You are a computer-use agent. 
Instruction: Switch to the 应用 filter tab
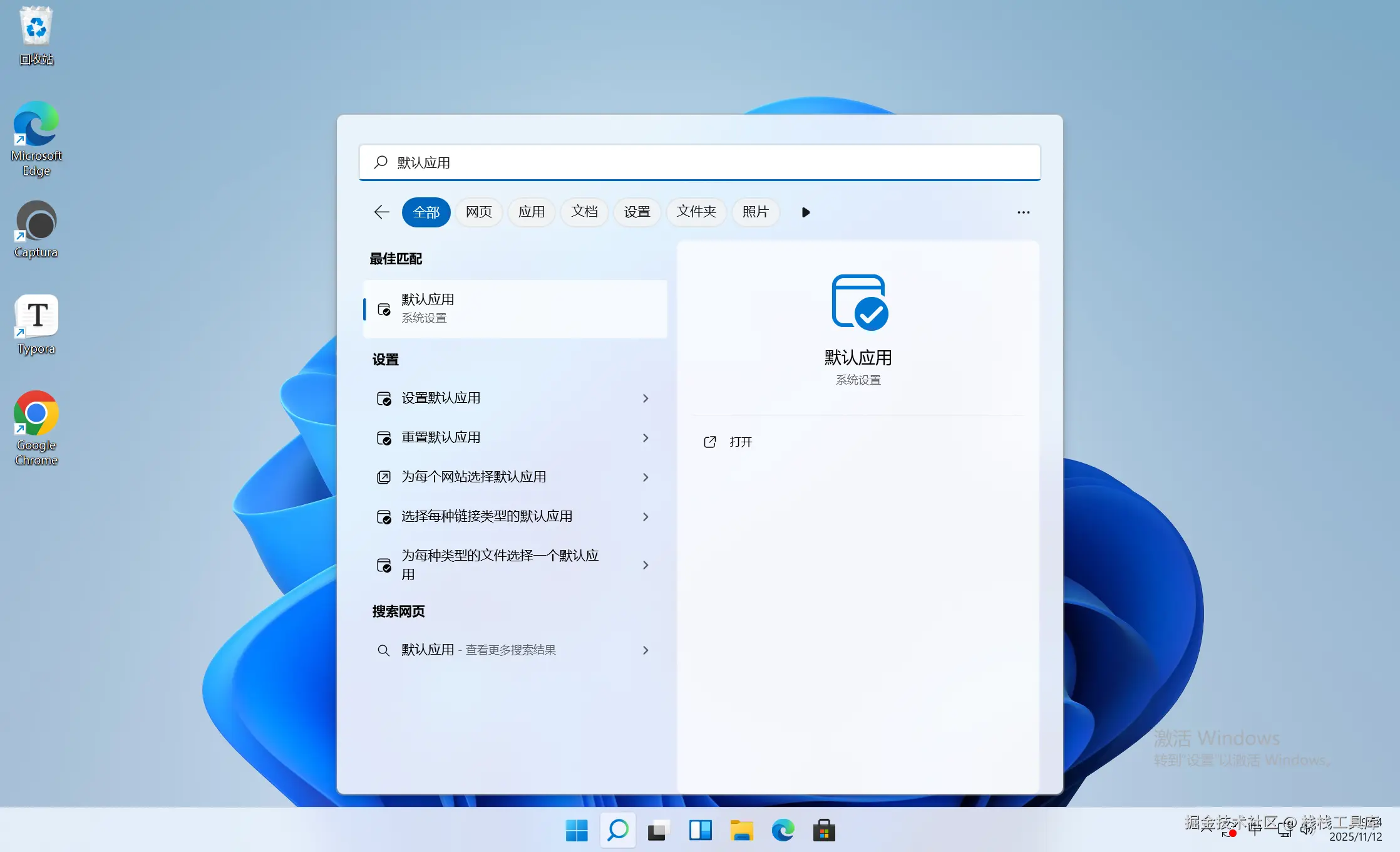tap(531, 212)
